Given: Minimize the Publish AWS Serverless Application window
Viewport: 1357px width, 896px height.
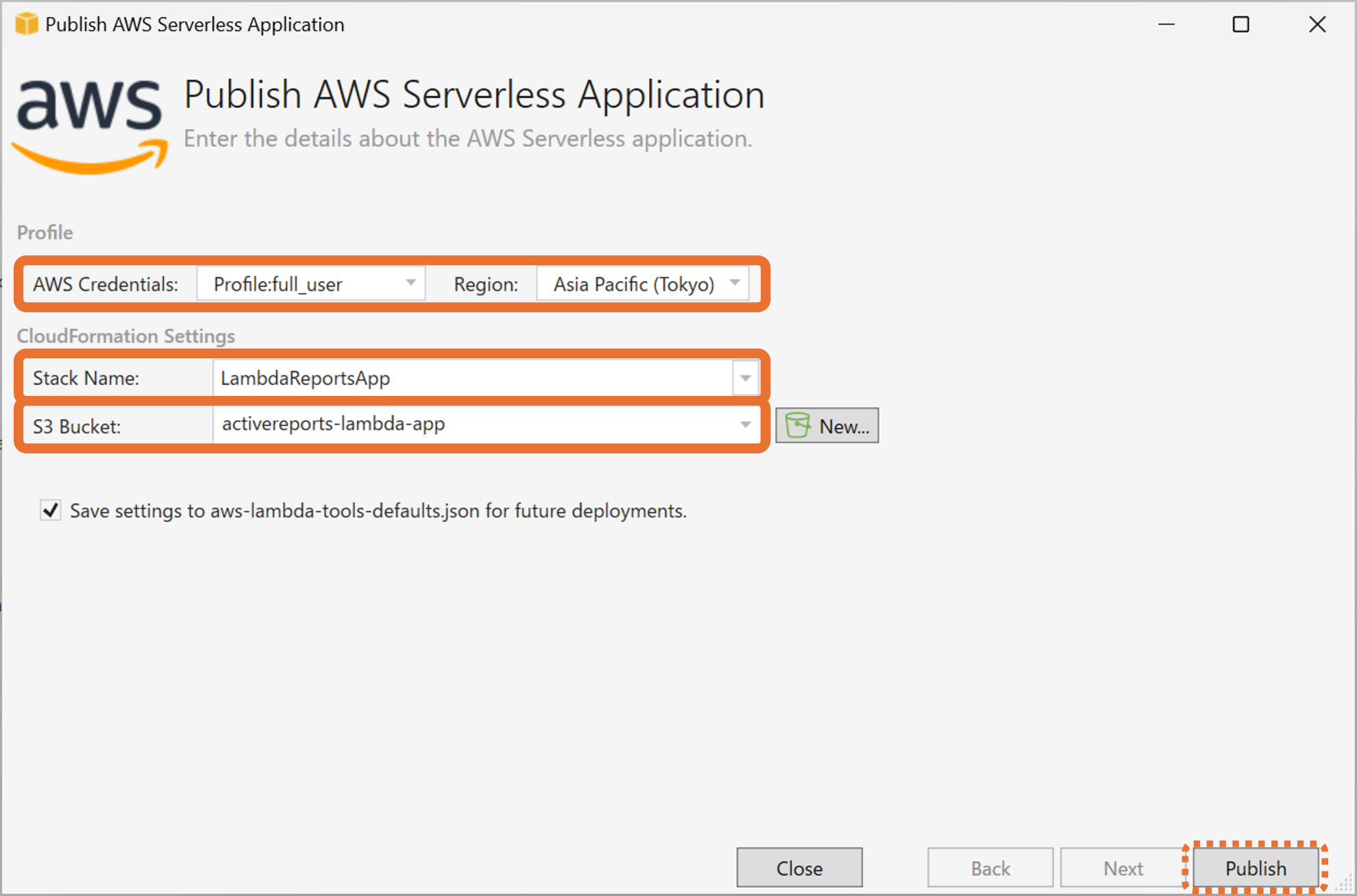Looking at the screenshot, I should pyautogui.click(x=1166, y=25).
